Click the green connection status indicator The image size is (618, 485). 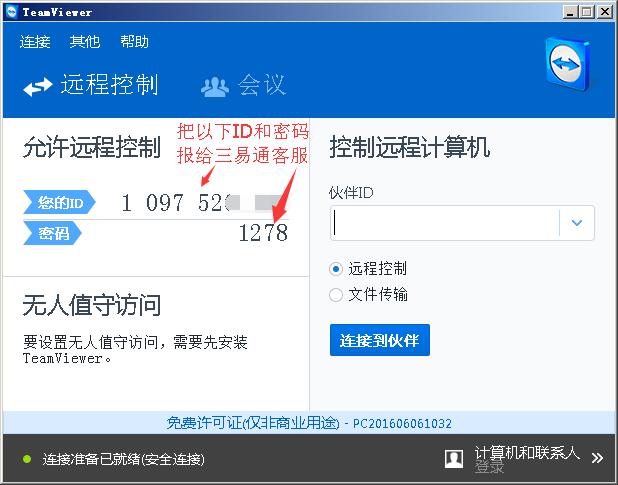coord(27,459)
